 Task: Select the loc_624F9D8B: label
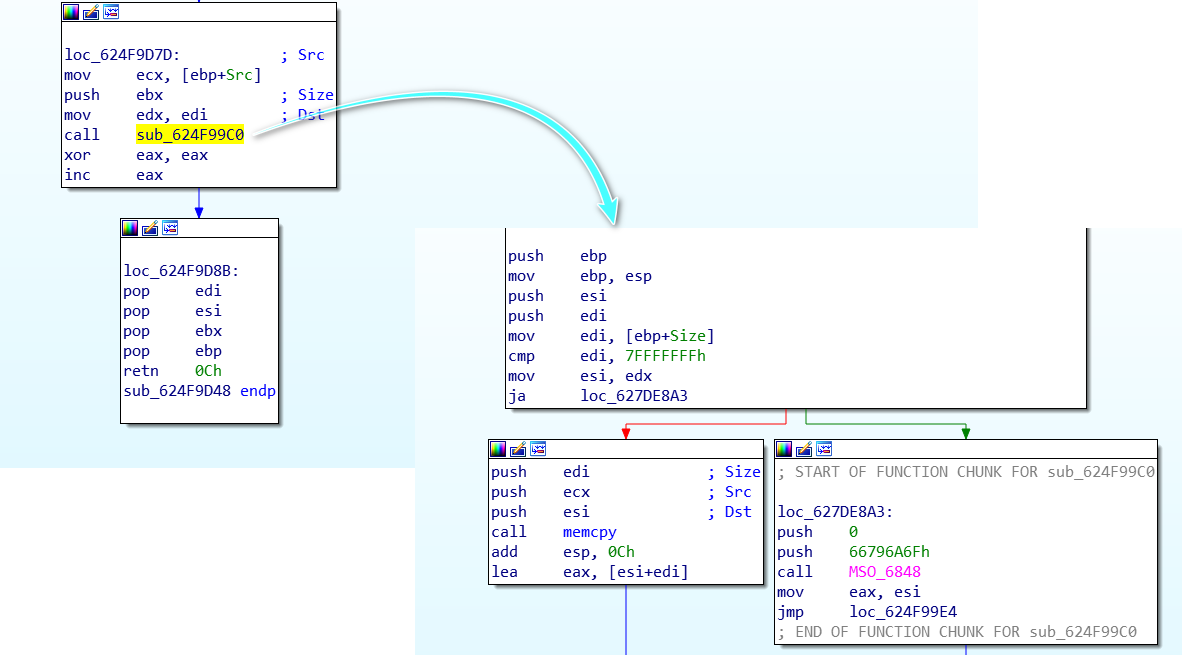point(182,271)
